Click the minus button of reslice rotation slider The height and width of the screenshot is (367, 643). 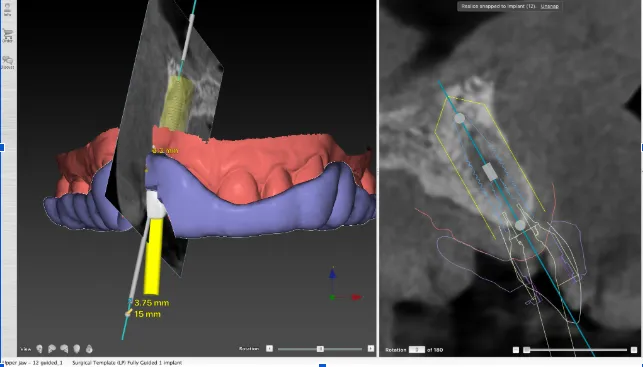pyautogui.click(x=516, y=350)
